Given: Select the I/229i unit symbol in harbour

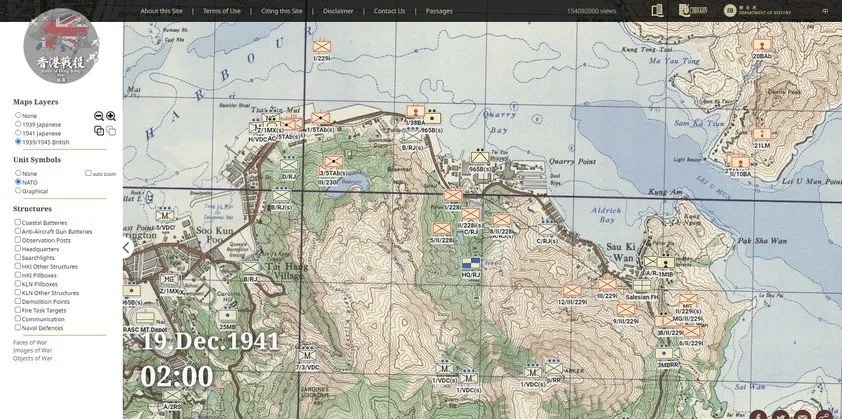Looking at the screenshot, I should click(x=322, y=46).
